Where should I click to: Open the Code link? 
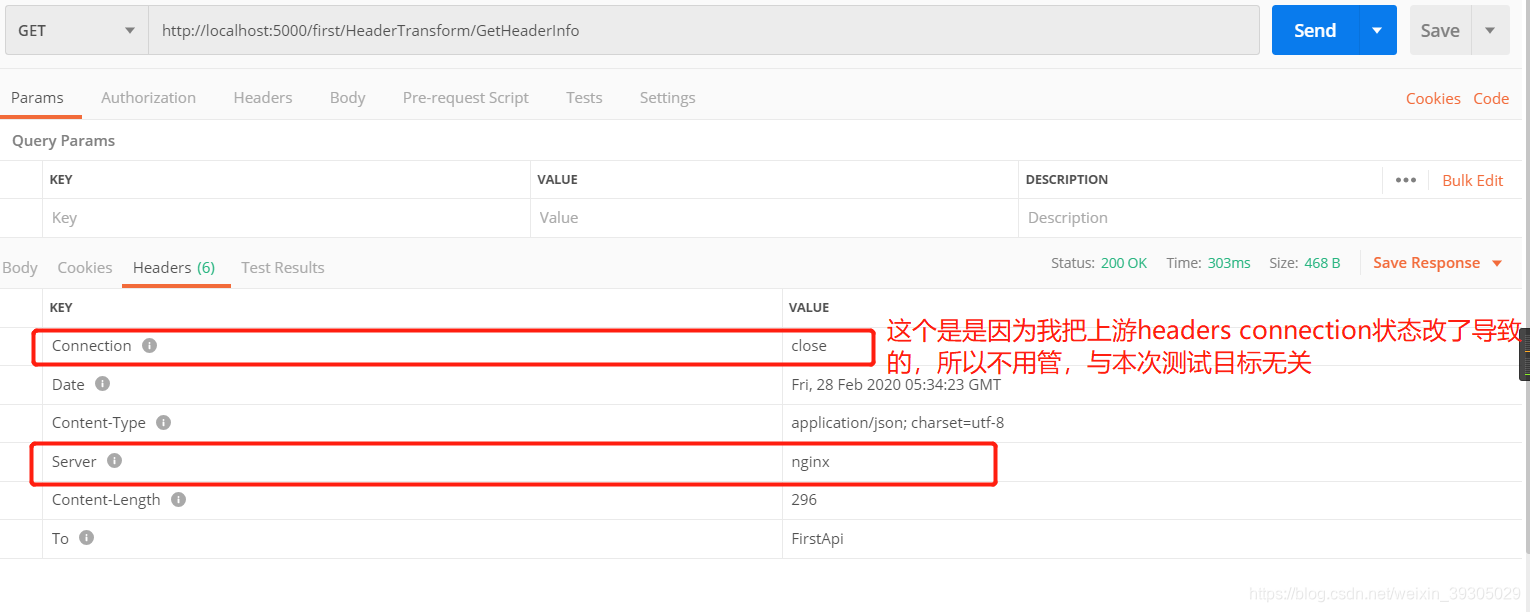tap(1491, 98)
